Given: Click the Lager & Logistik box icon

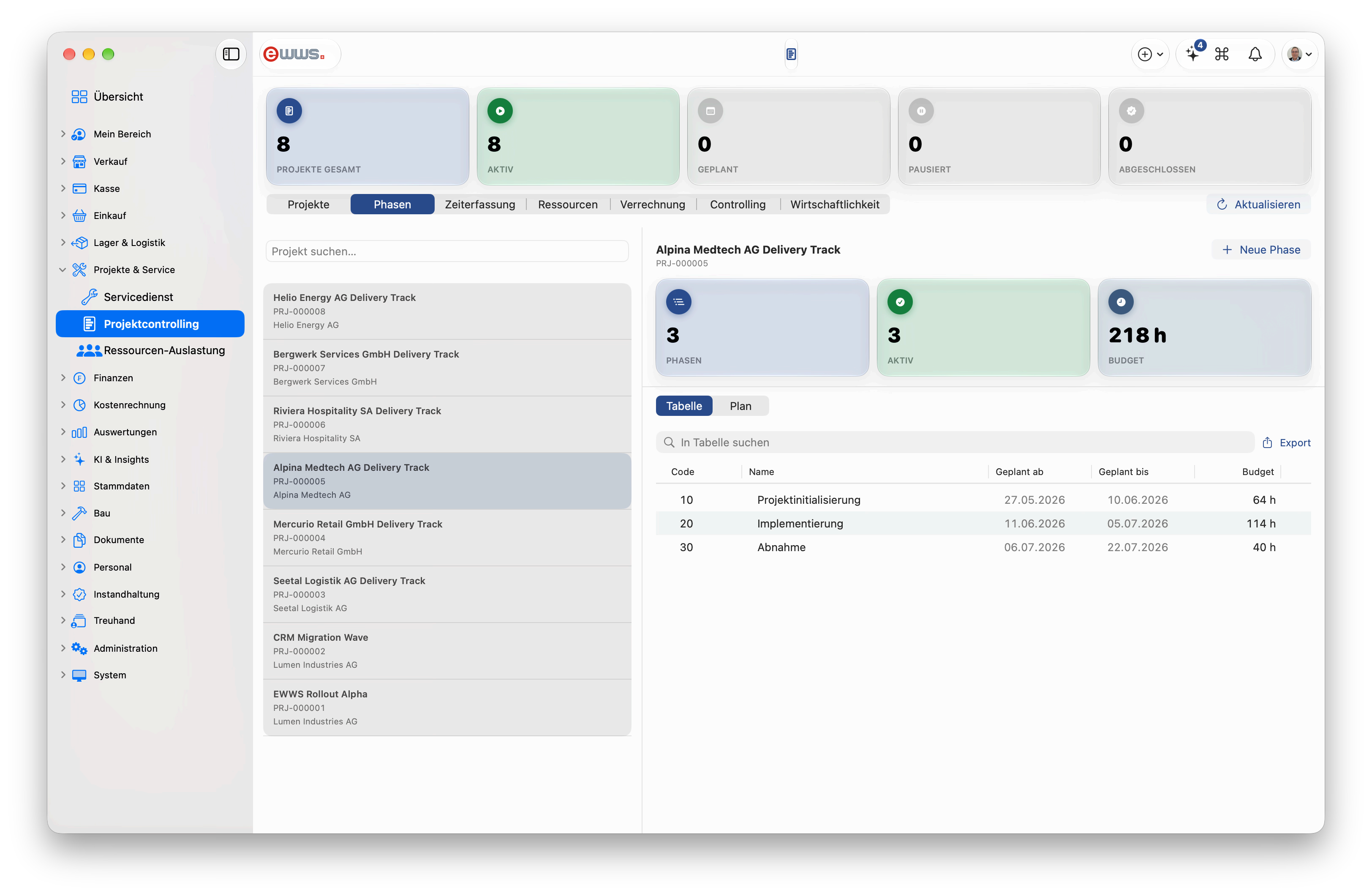Looking at the screenshot, I should click(79, 243).
